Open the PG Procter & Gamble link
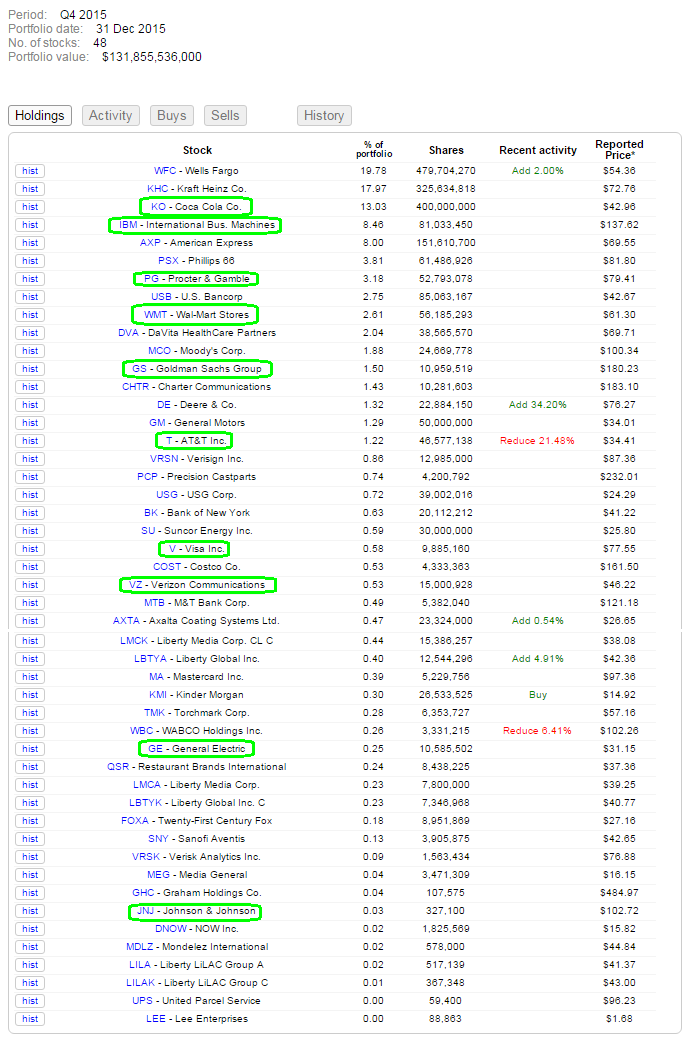691x1042 pixels. coord(151,278)
